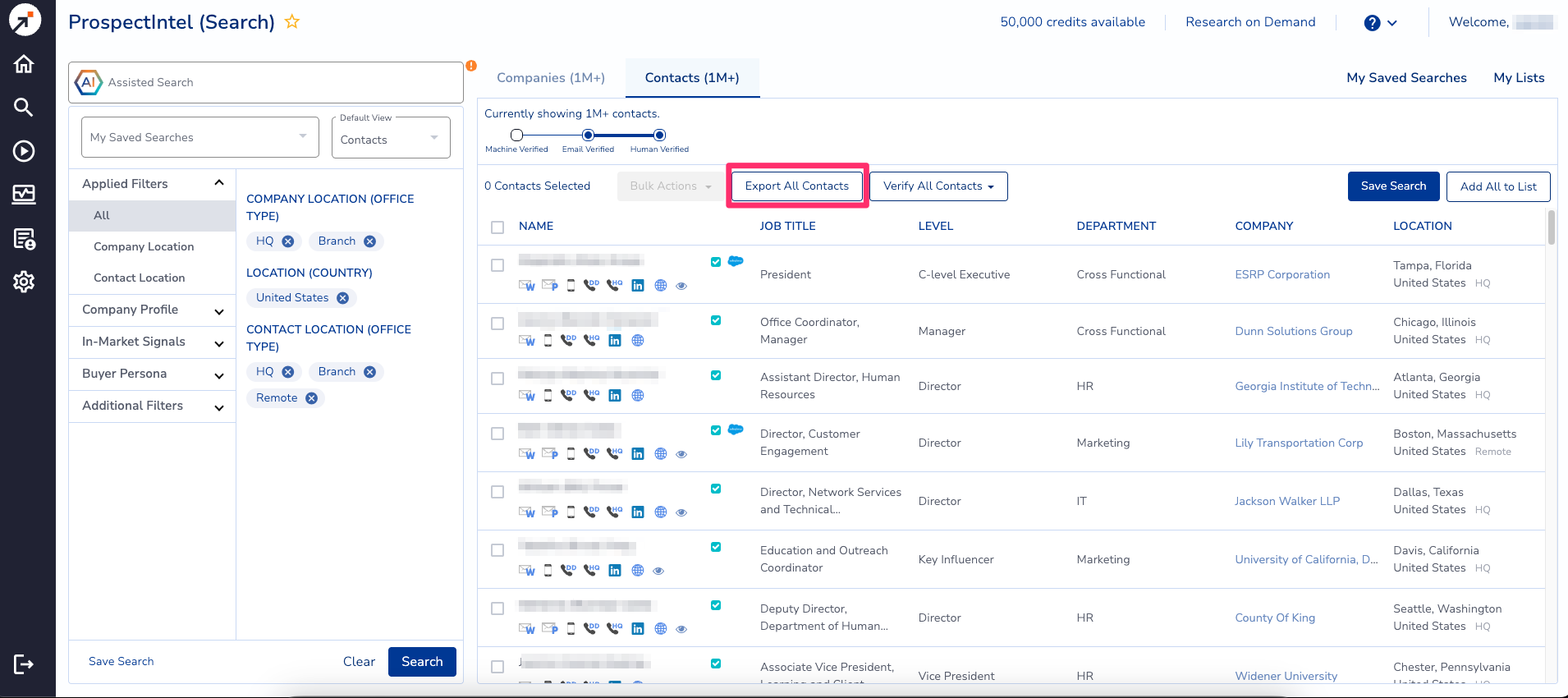Check the County Of King contact row
The height and width of the screenshot is (698, 1568).
coord(497,608)
